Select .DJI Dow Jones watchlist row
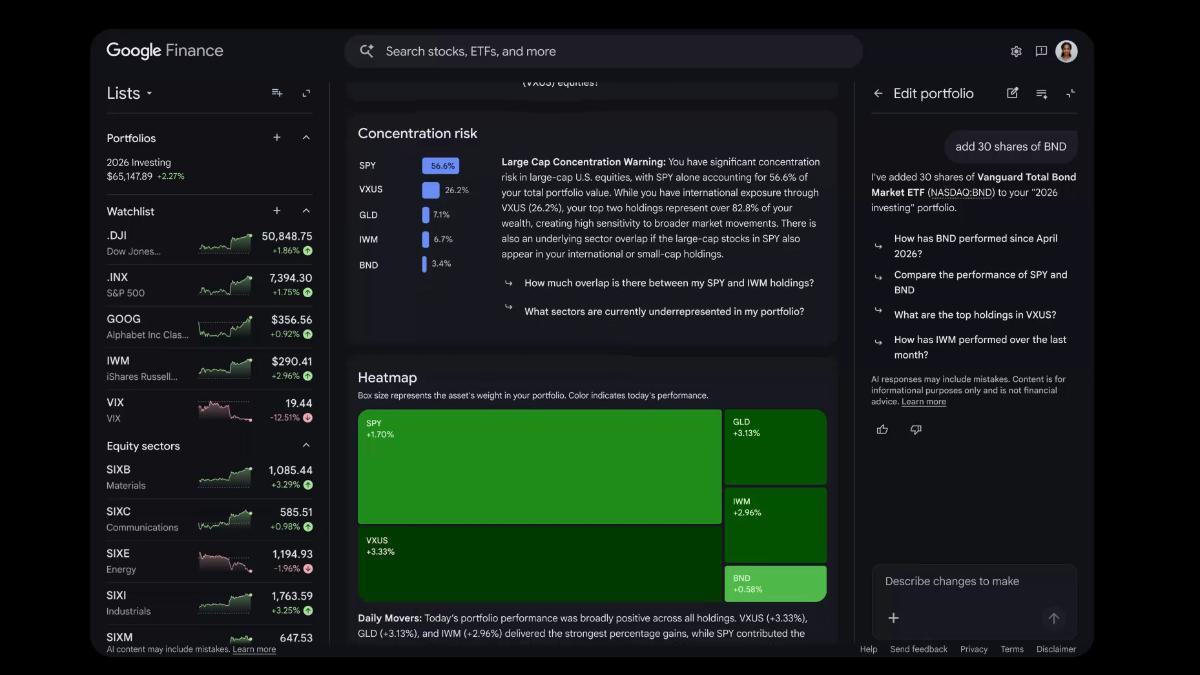Viewport: 1200px width, 675px height. tap(209, 243)
